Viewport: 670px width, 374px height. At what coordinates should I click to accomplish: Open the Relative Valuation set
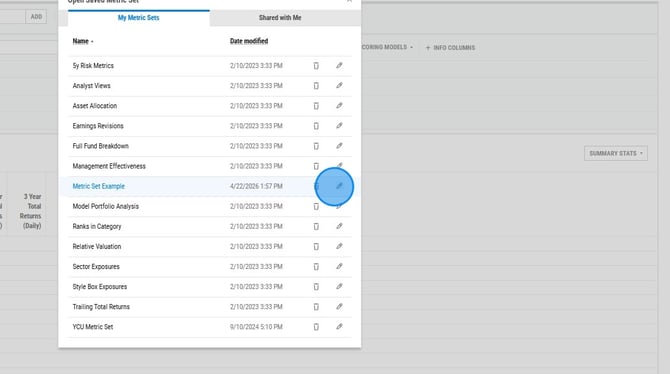pyautogui.click(x=97, y=247)
